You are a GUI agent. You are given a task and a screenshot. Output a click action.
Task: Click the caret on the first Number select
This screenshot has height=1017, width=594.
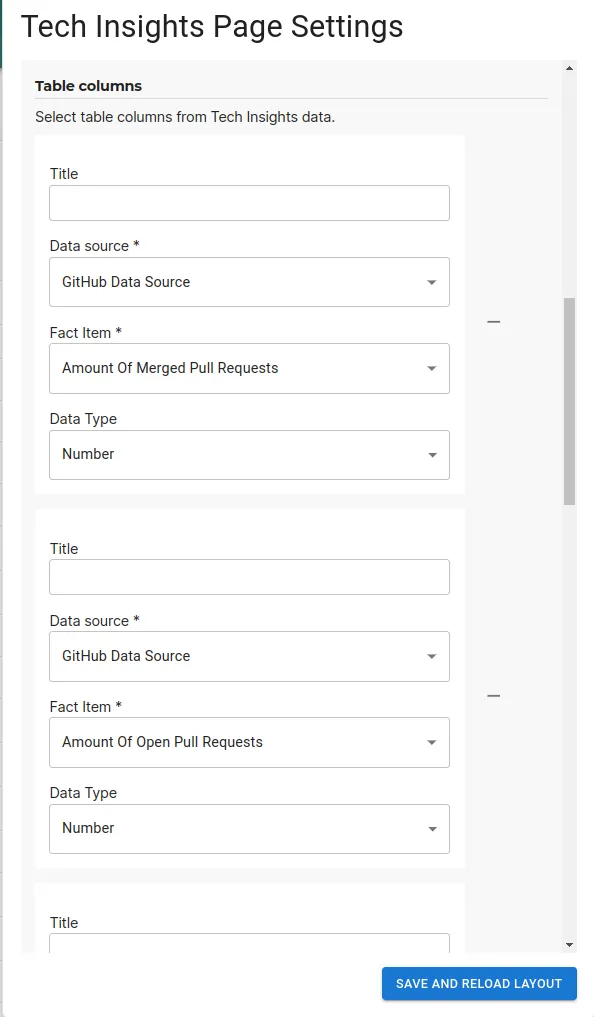tap(432, 454)
